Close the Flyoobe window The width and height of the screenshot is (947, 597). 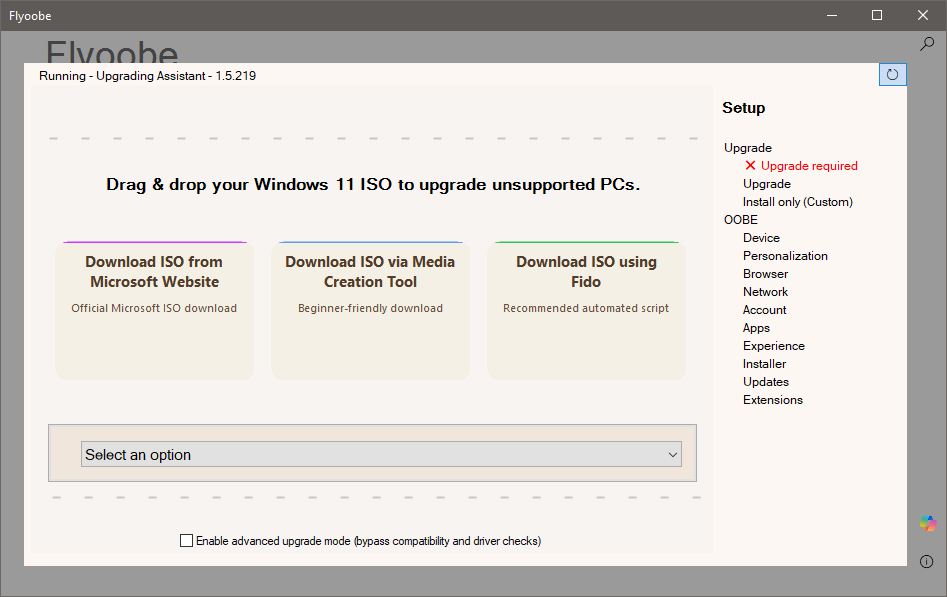tap(923, 16)
